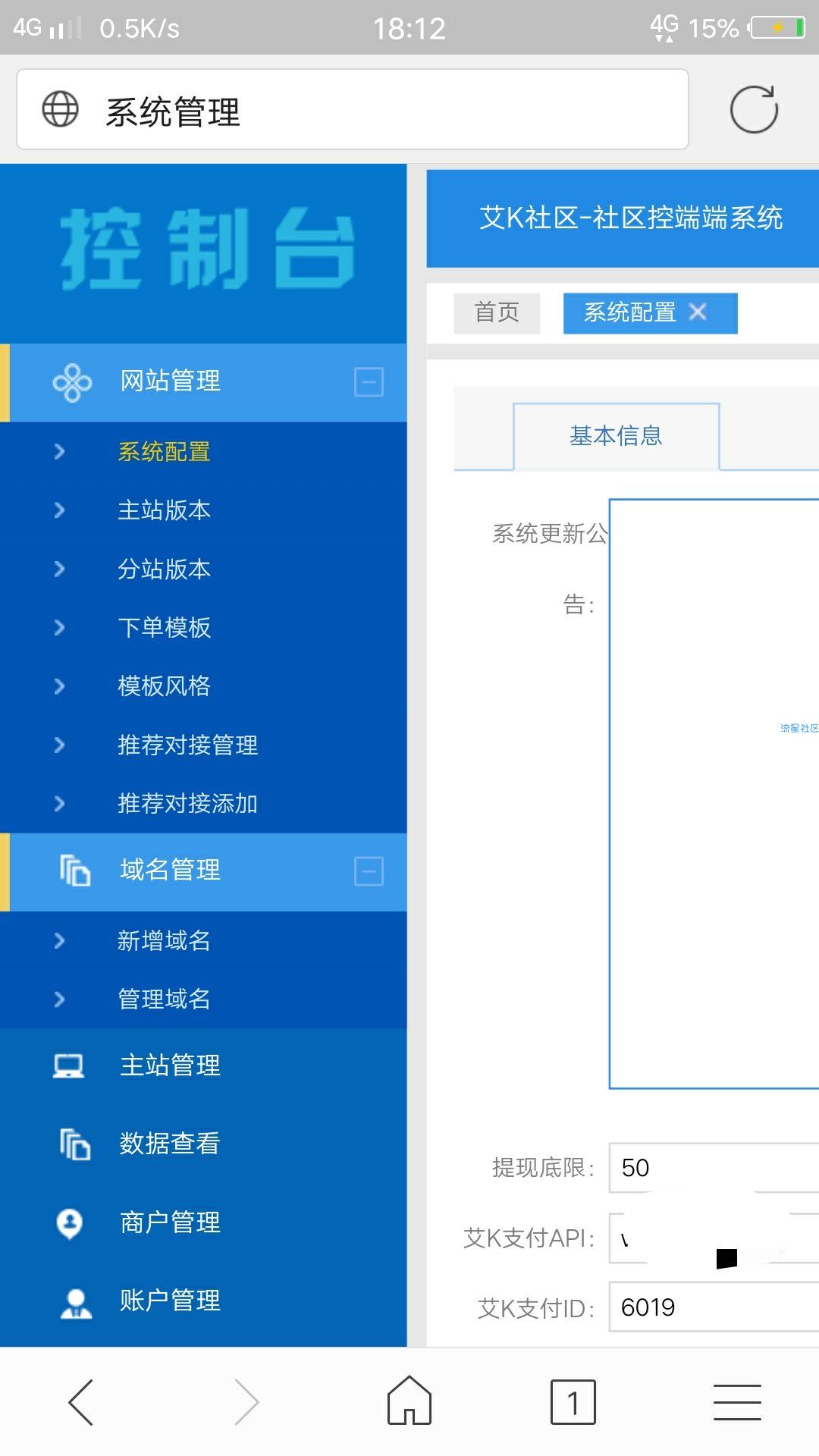
Task: Expand 商户管理 sidebar section
Action: click(203, 1223)
